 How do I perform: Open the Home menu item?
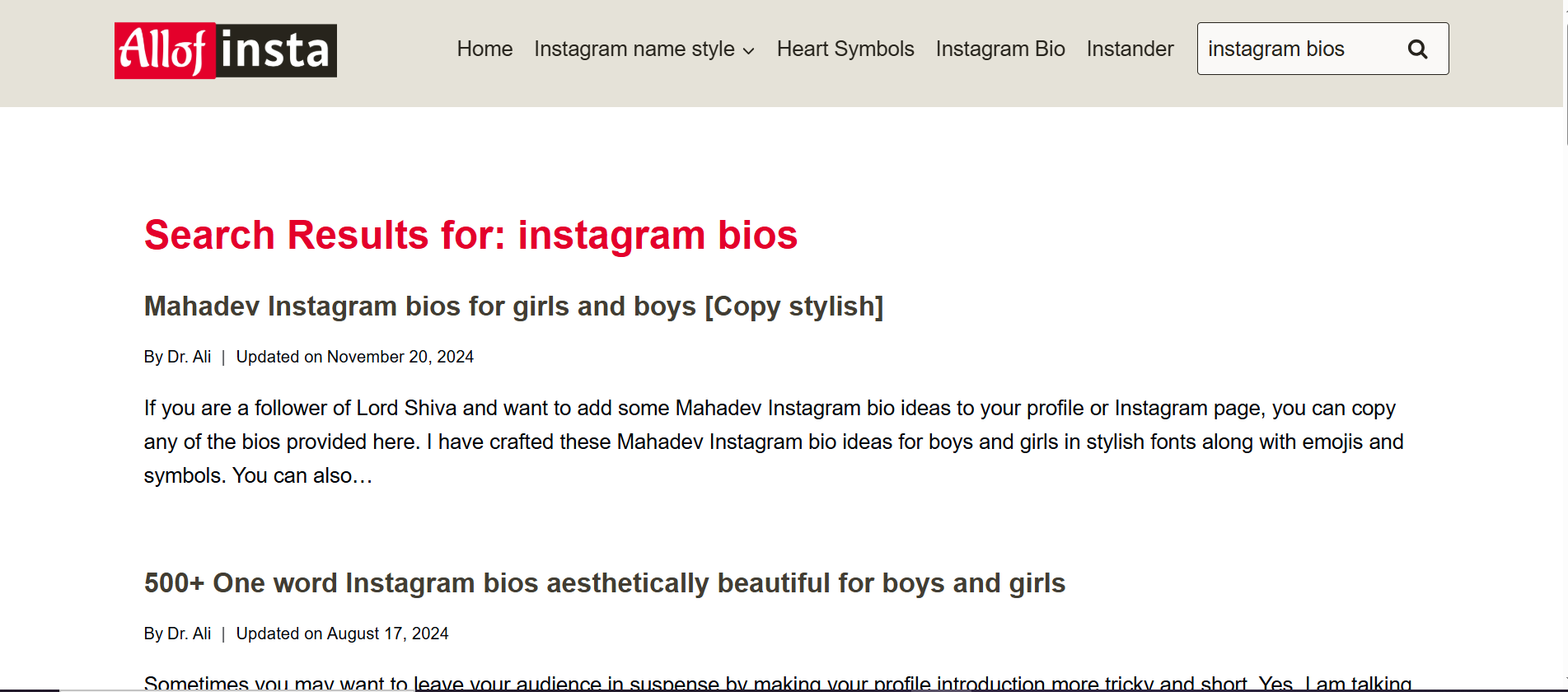484,49
